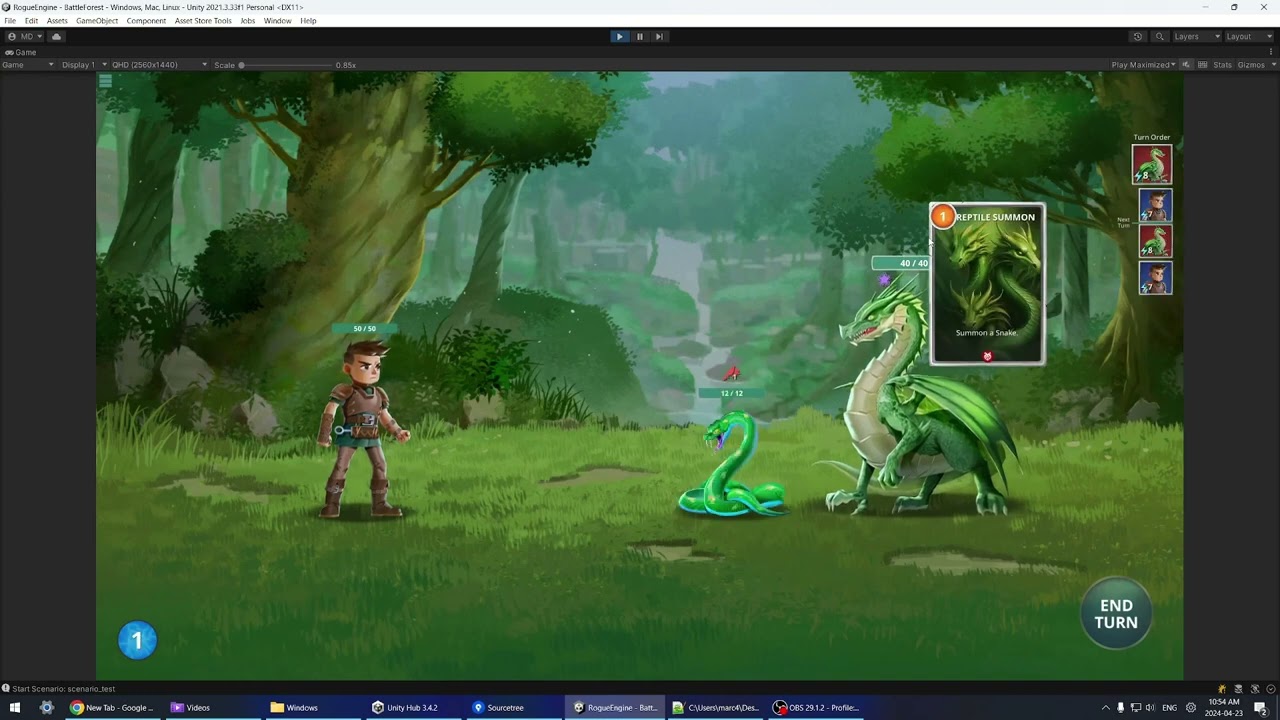Image resolution: width=1280 pixels, height=720 pixels.
Task: Open the Unity cloud services icon
Action: [x=56, y=37]
